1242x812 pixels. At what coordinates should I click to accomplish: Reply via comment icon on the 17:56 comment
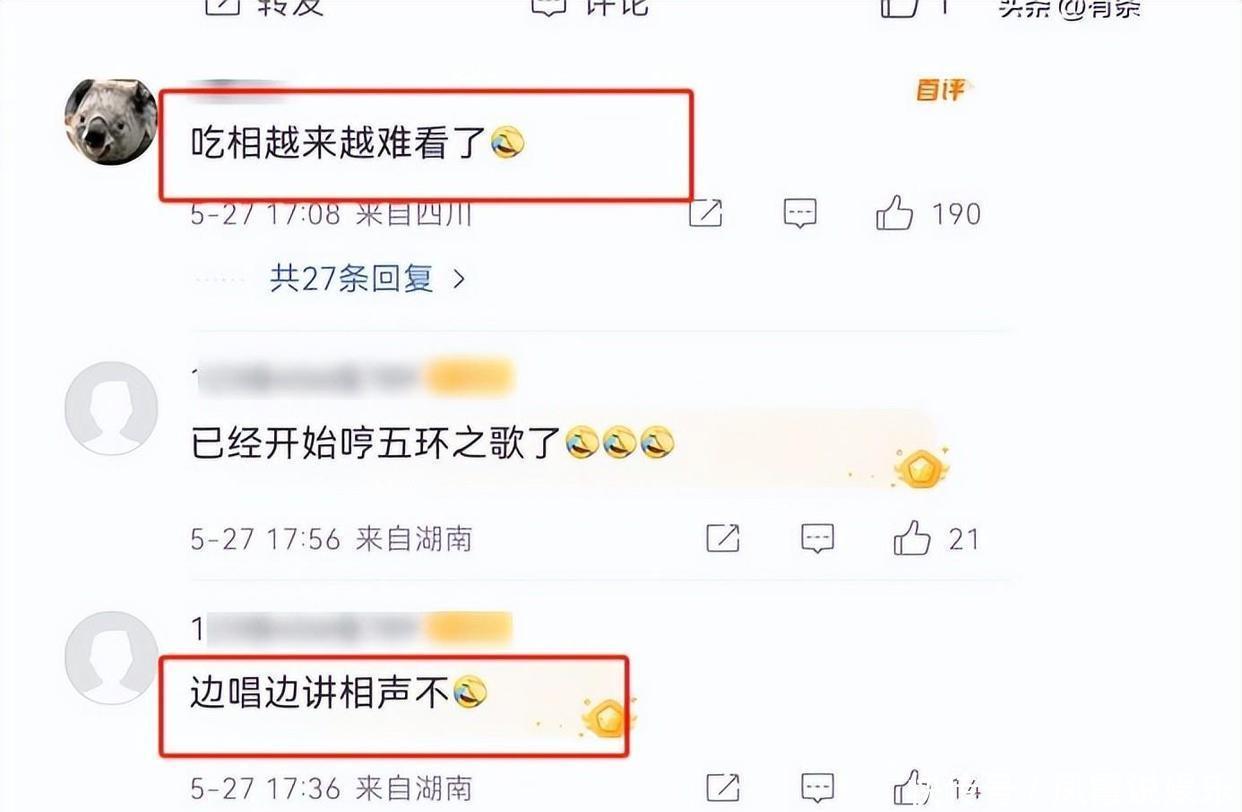coord(817,540)
